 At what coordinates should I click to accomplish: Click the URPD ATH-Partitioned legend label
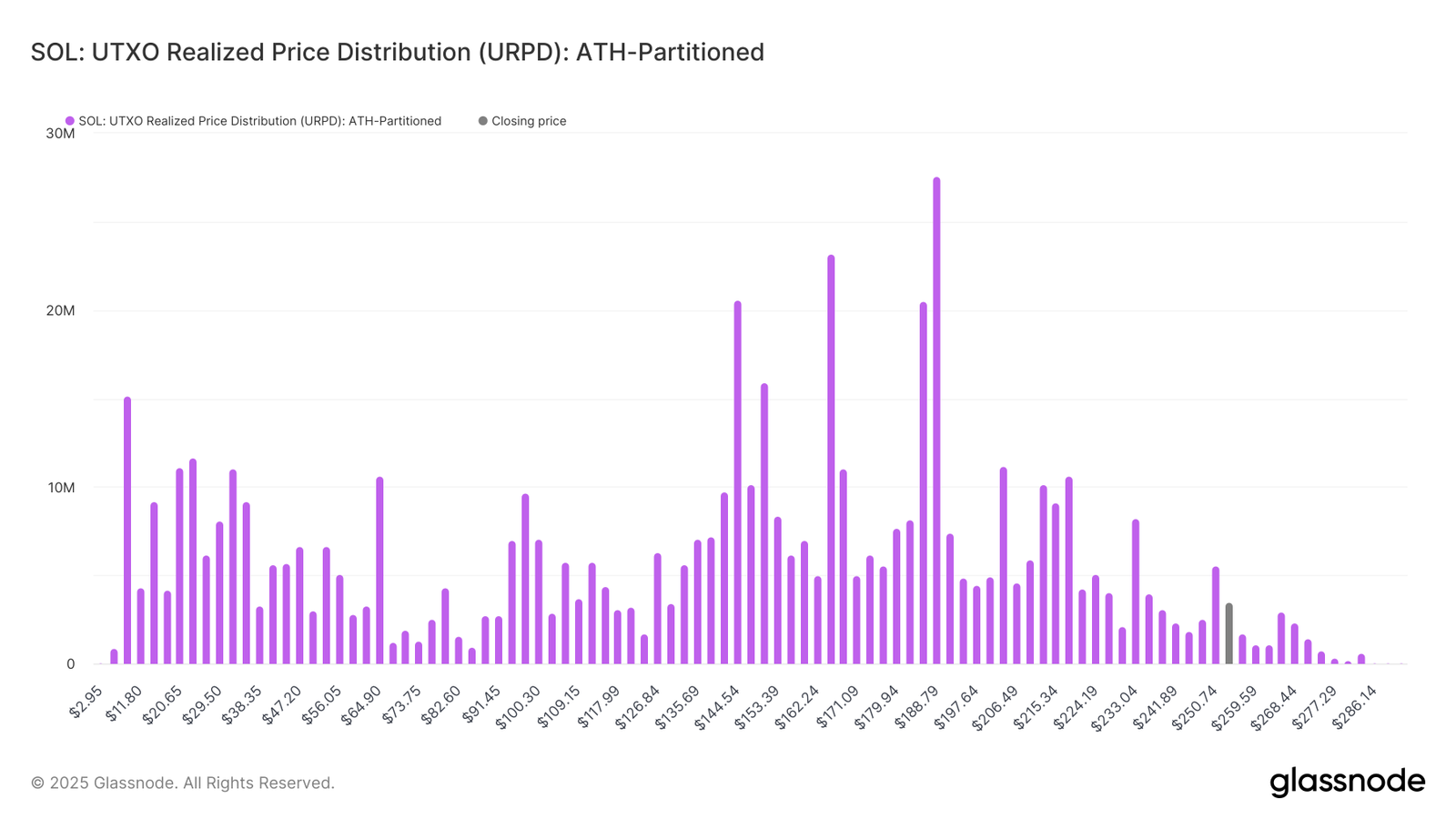[259, 121]
